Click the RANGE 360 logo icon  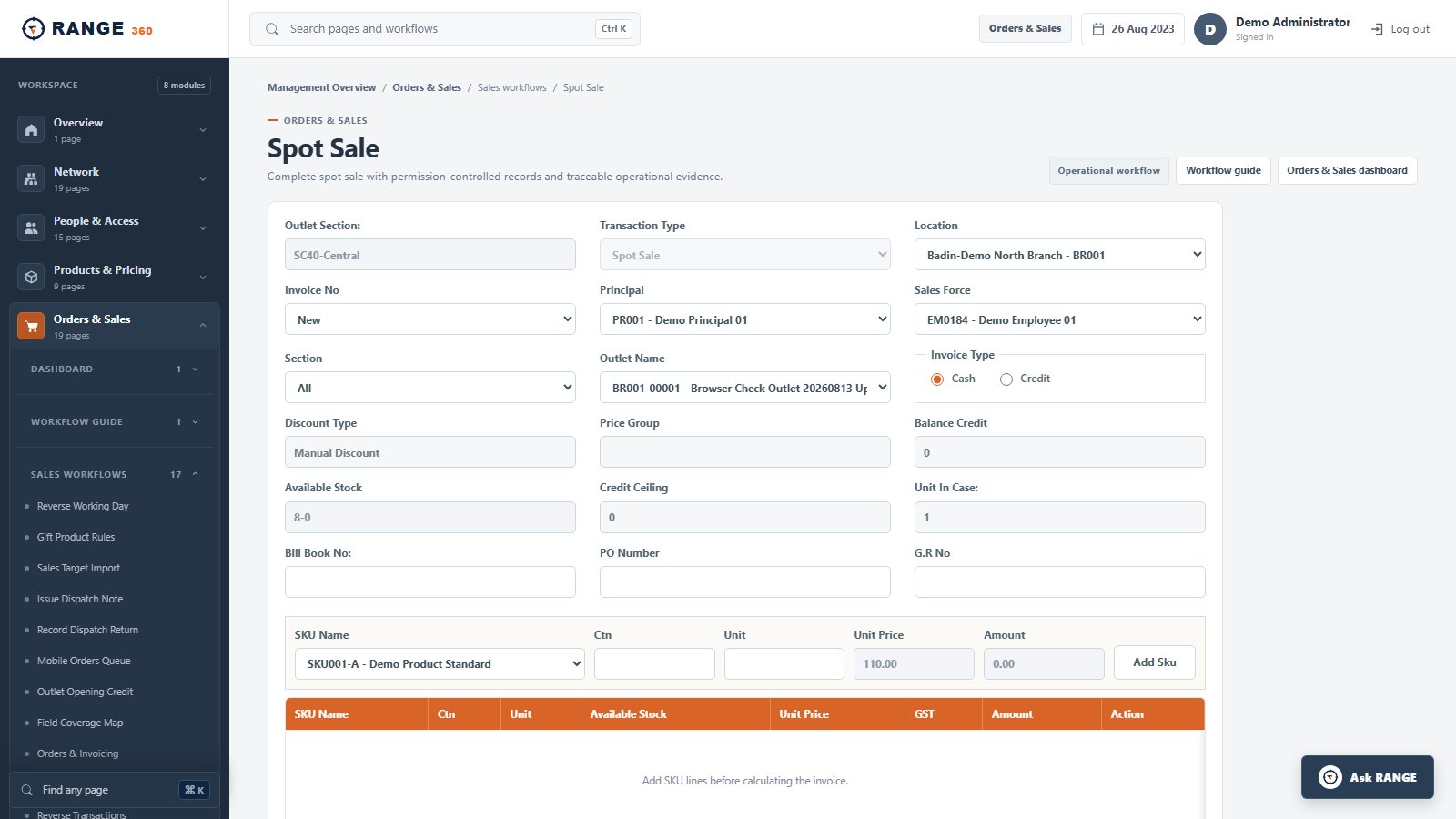[x=33, y=29]
